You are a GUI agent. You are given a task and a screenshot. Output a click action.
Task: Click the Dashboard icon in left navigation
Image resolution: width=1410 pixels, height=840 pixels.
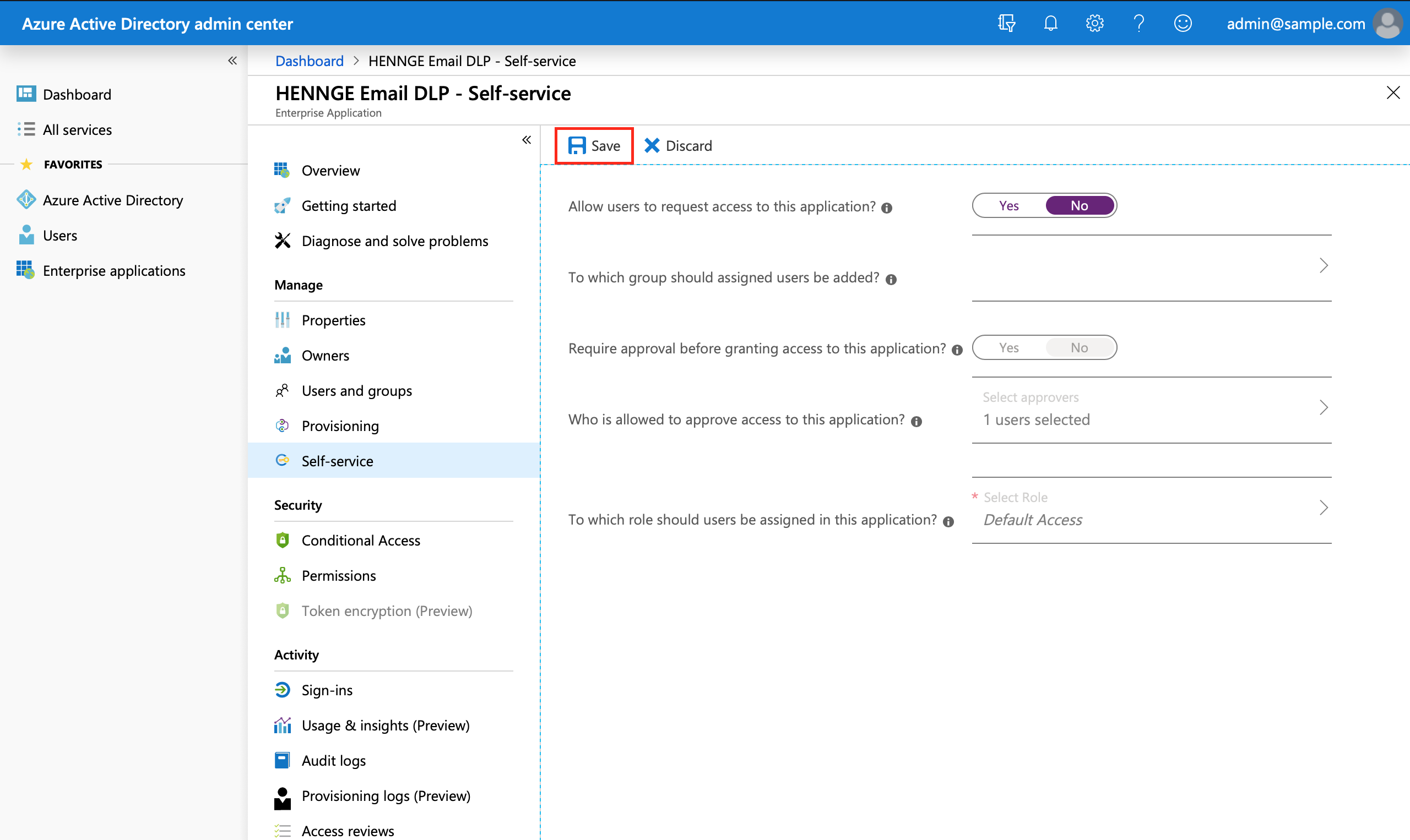click(26, 94)
